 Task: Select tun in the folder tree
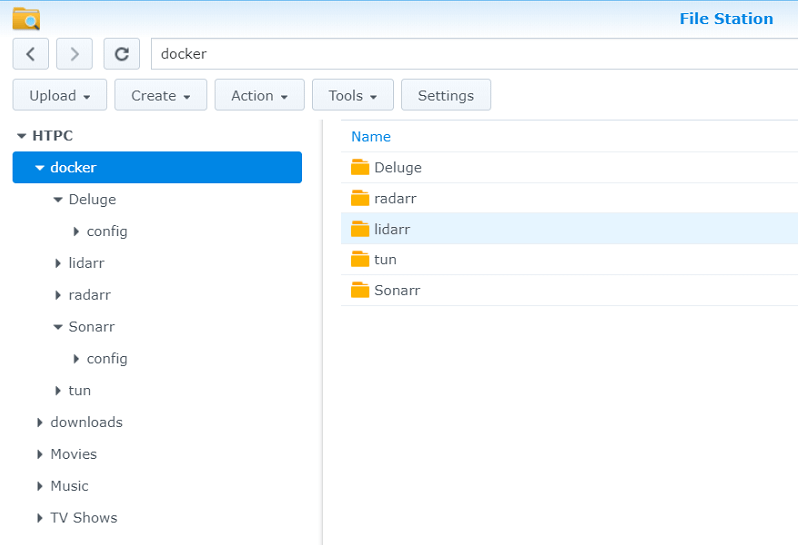click(79, 391)
